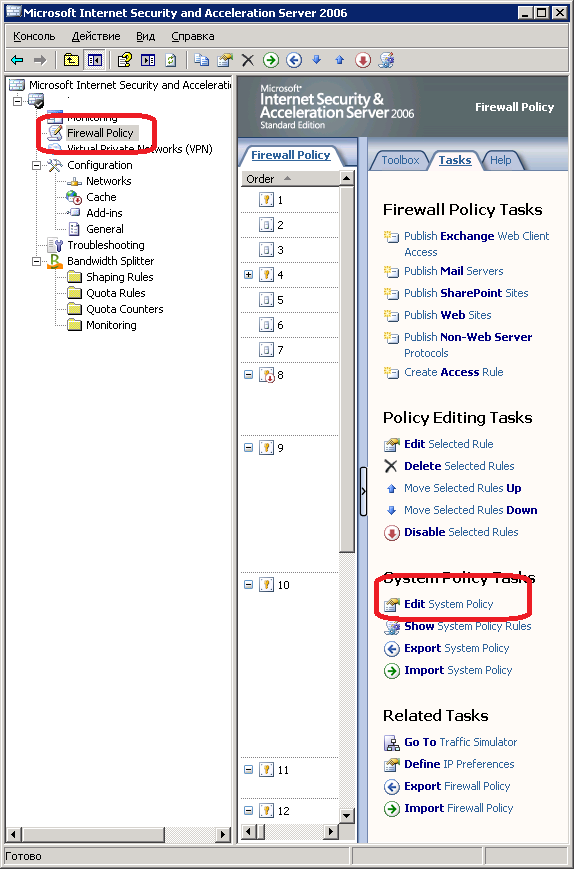
Task: Click Edit System Policy link
Action: [449, 604]
